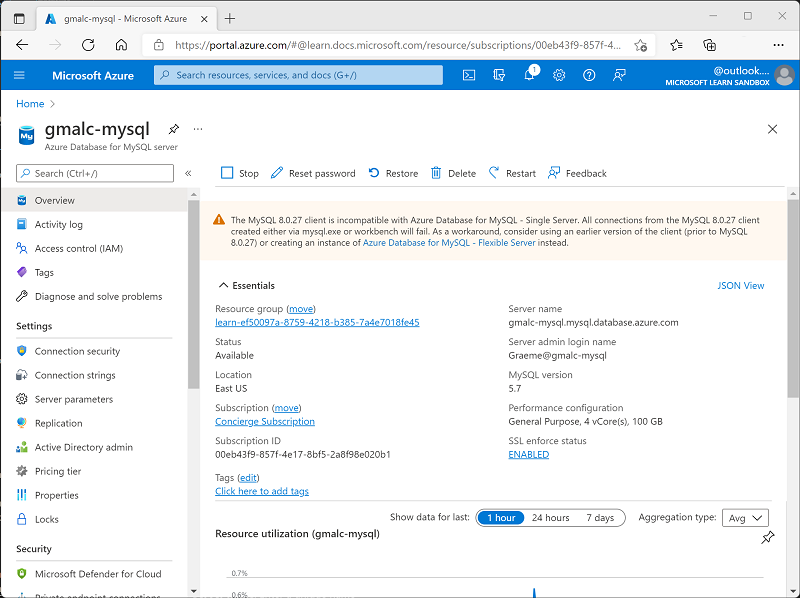Collapse the Essentials section
This screenshot has width=800, height=598.
(x=246, y=286)
